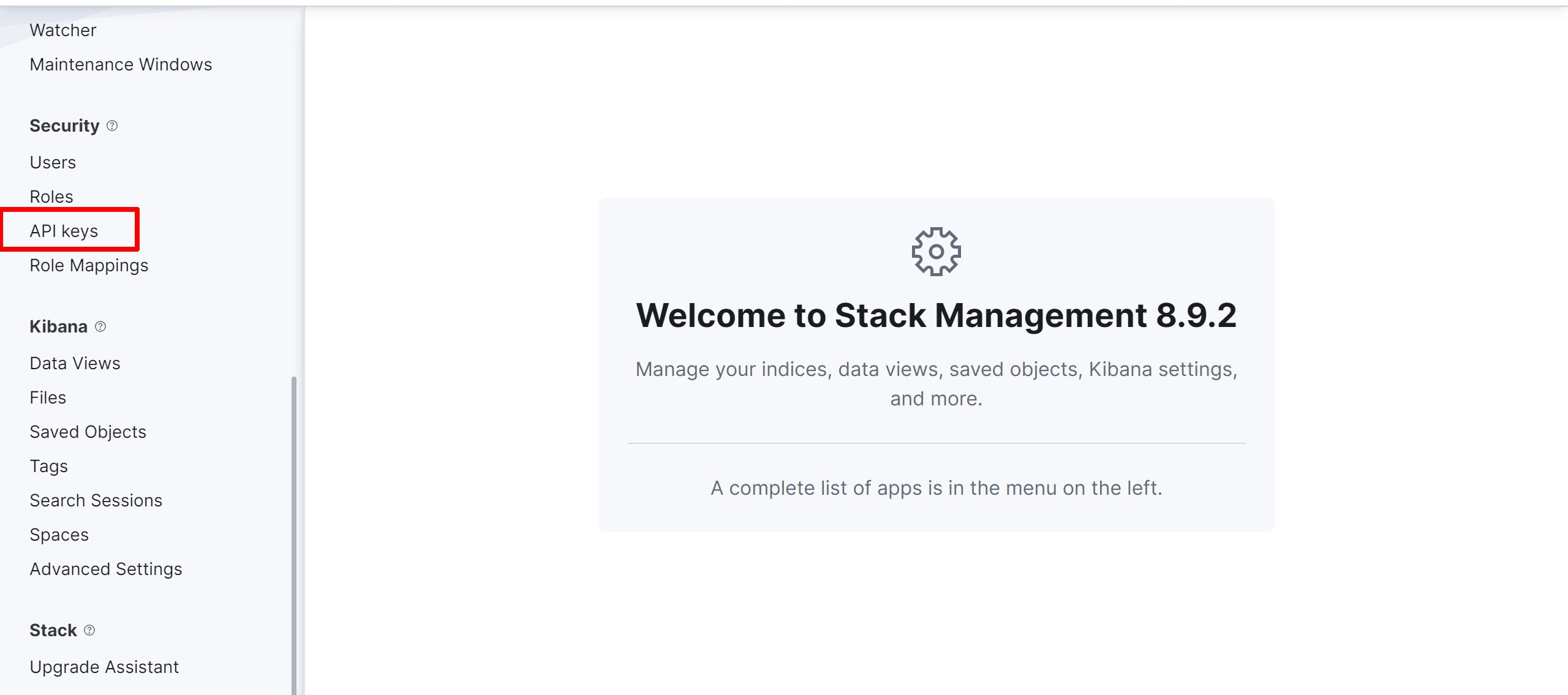This screenshot has width=1568, height=695.
Task: Open Kibana Advanced Settings
Action: [106, 569]
